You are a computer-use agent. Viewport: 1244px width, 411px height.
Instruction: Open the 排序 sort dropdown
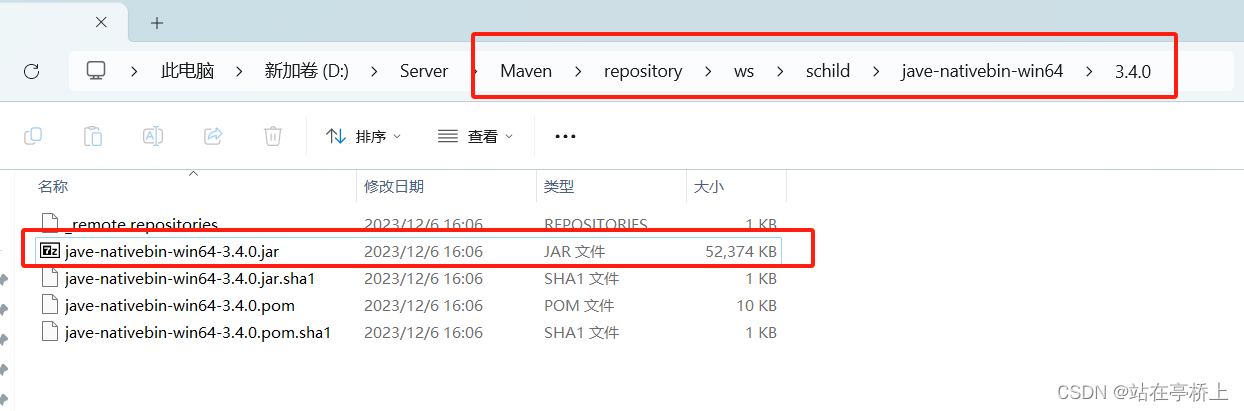pyautogui.click(x=365, y=136)
